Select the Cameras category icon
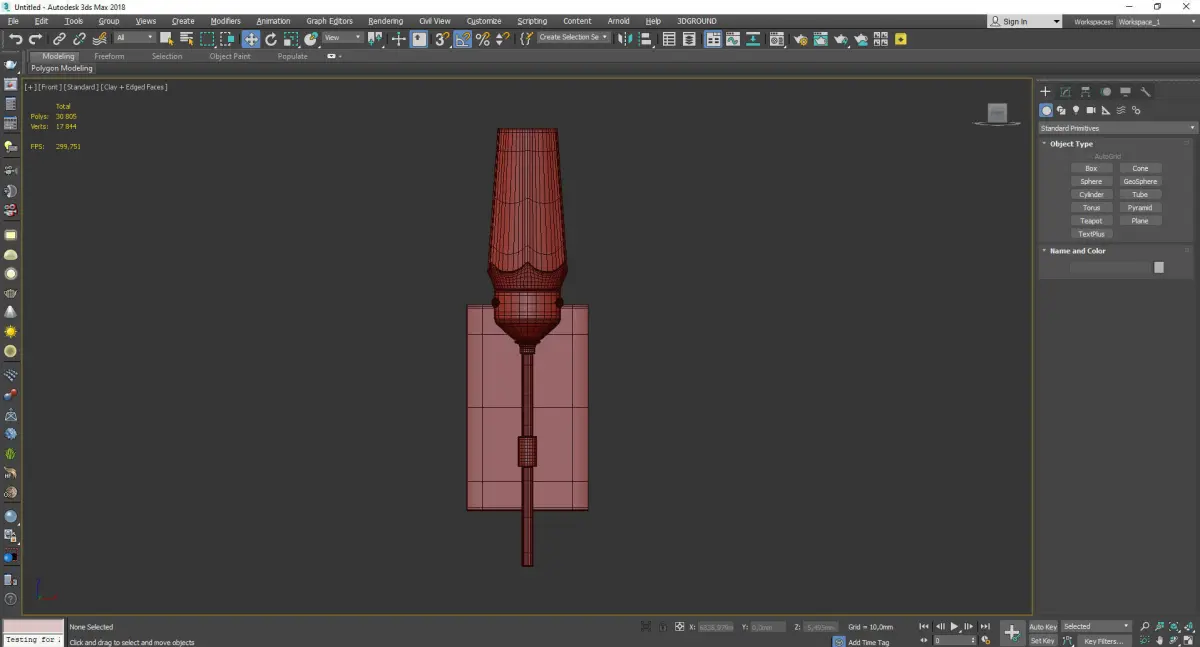The width and height of the screenshot is (1200, 647). pyautogui.click(x=1091, y=110)
